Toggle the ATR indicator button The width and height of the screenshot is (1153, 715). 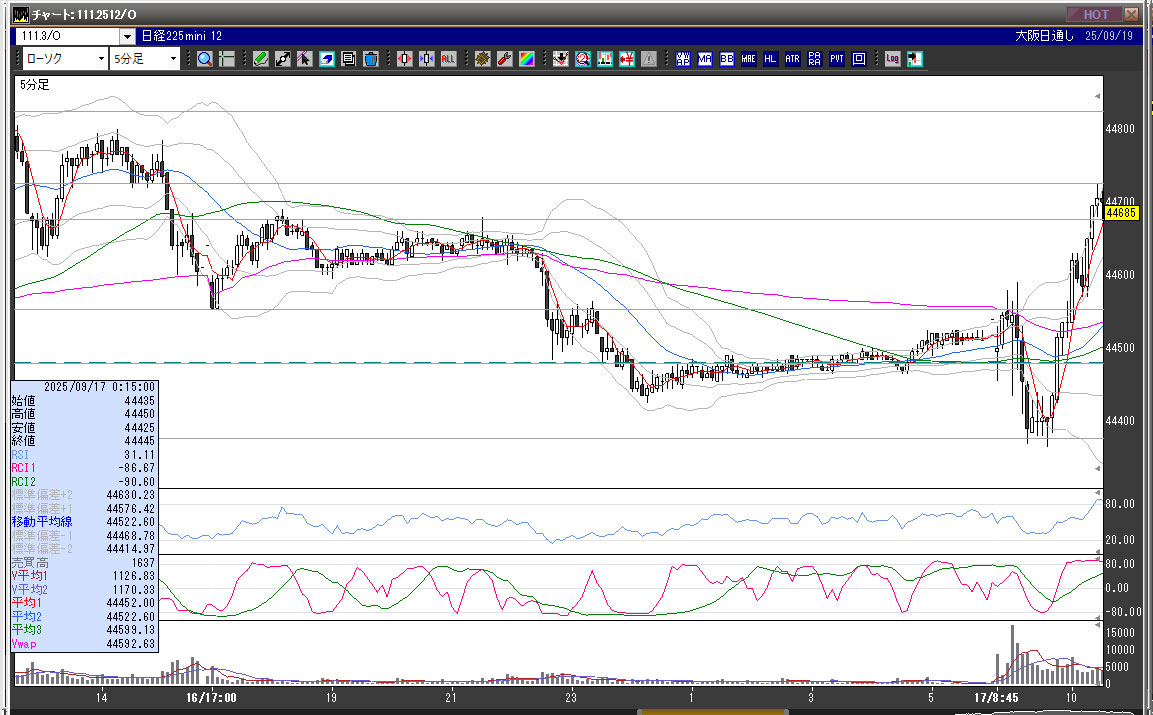792,59
